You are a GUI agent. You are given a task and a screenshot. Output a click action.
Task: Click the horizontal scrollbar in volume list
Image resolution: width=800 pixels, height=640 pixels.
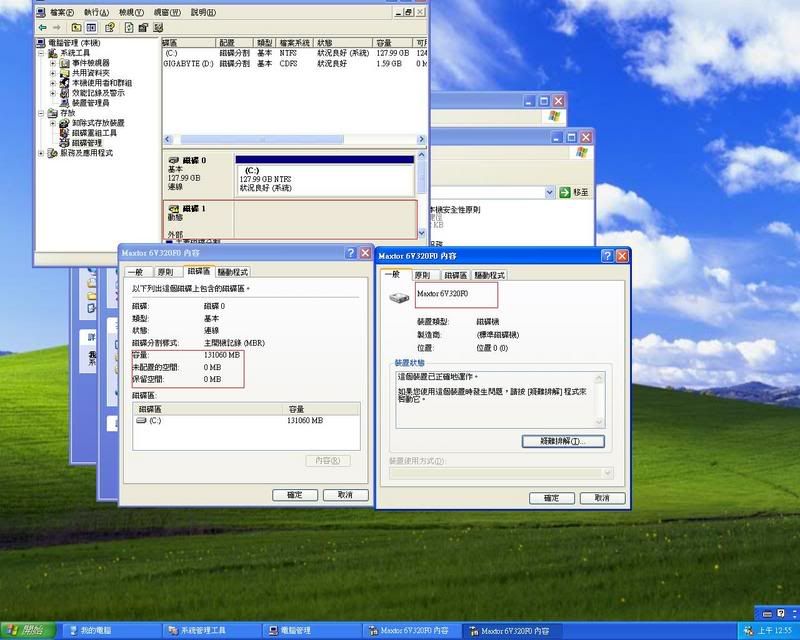click(x=290, y=138)
